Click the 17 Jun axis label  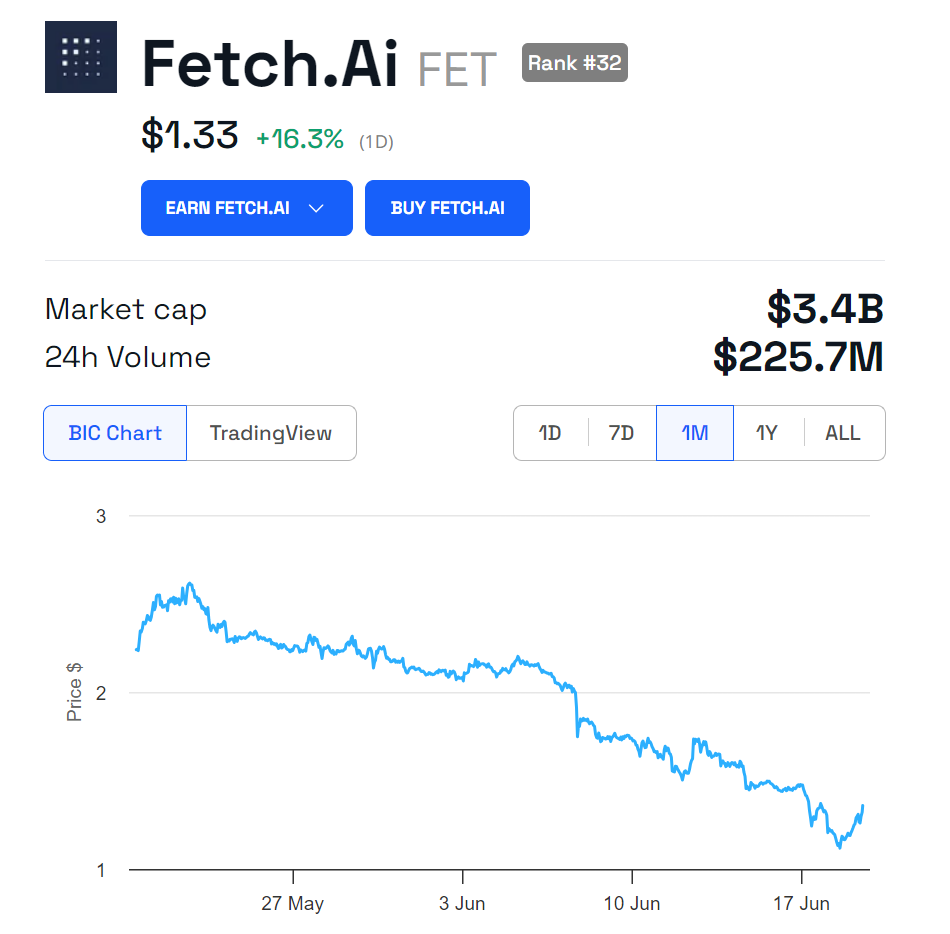pyautogui.click(x=802, y=903)
